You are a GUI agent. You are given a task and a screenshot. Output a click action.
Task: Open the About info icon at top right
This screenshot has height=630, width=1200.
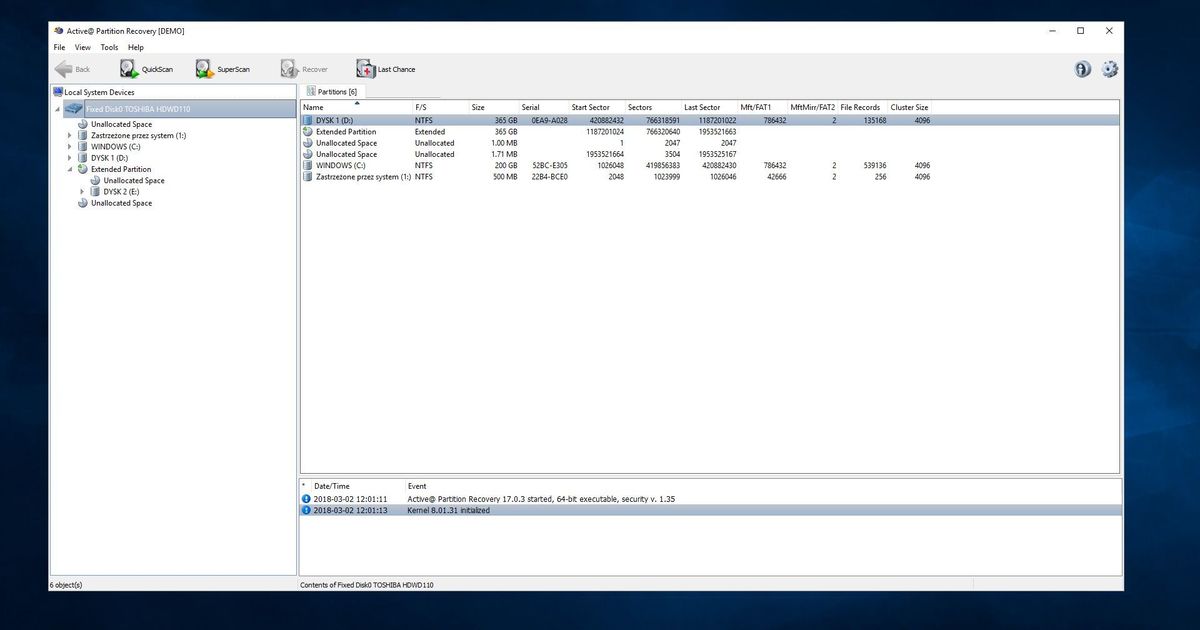(x=1082, y=69)
